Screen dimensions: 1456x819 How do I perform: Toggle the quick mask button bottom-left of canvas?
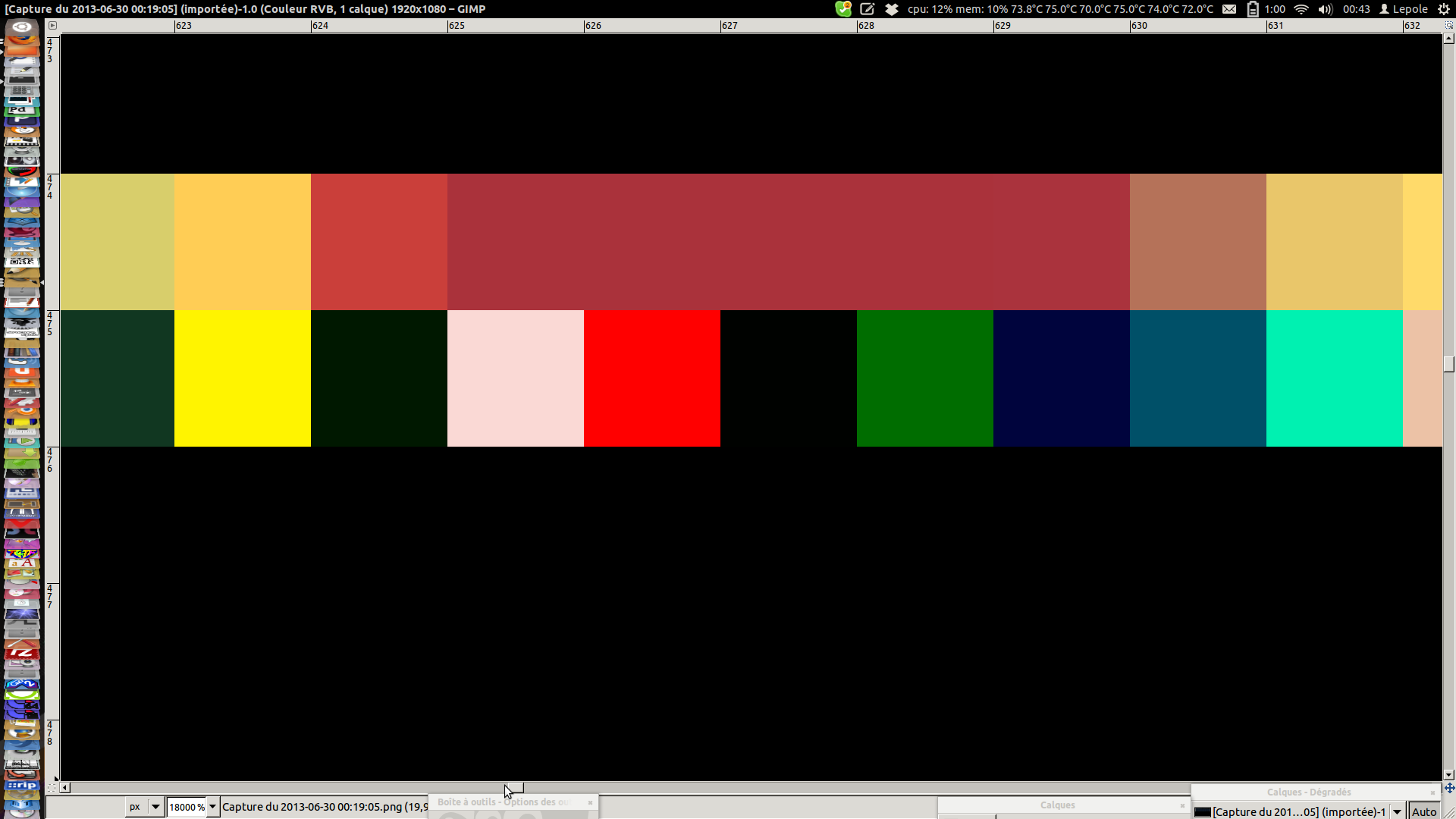(52, 788)
